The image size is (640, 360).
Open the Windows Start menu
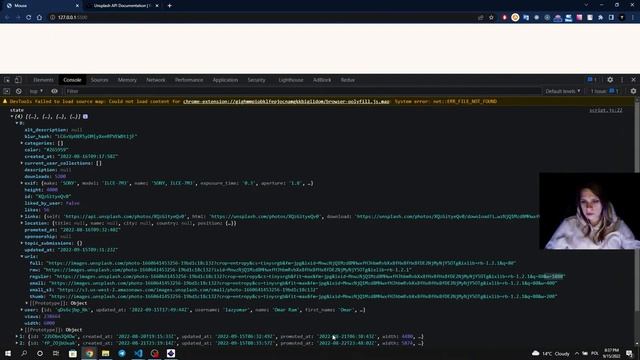[x=8, y=353]
